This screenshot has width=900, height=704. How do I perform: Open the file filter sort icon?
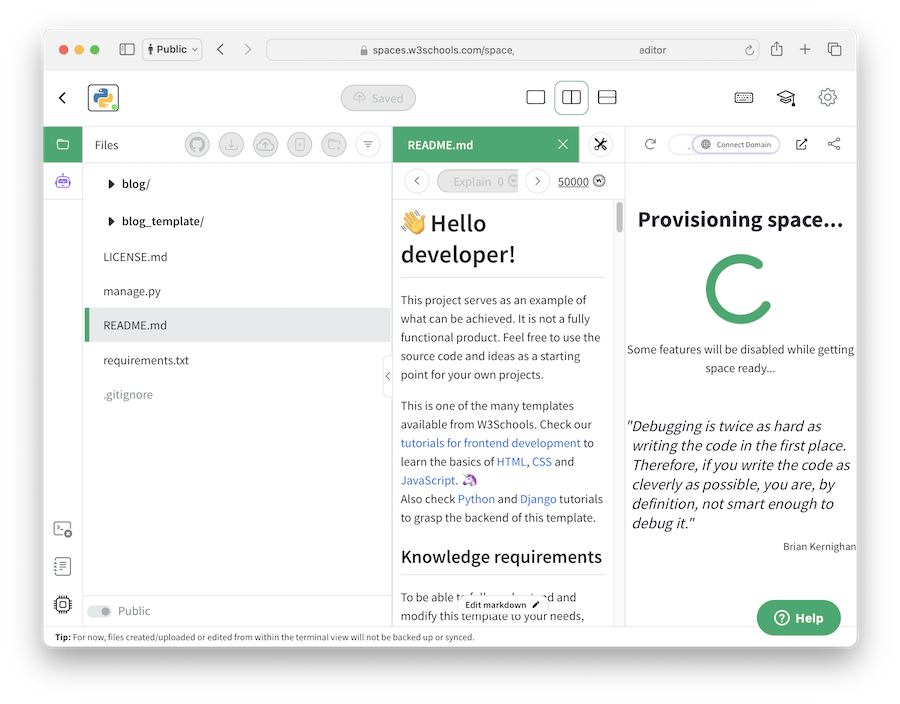coord(368,145)
